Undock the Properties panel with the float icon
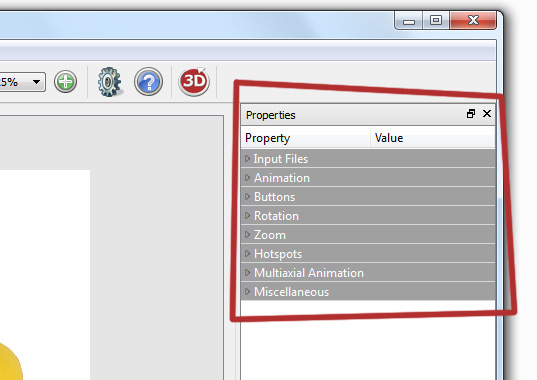The width and height of the screenshot is (537, 380). (471, 114)
